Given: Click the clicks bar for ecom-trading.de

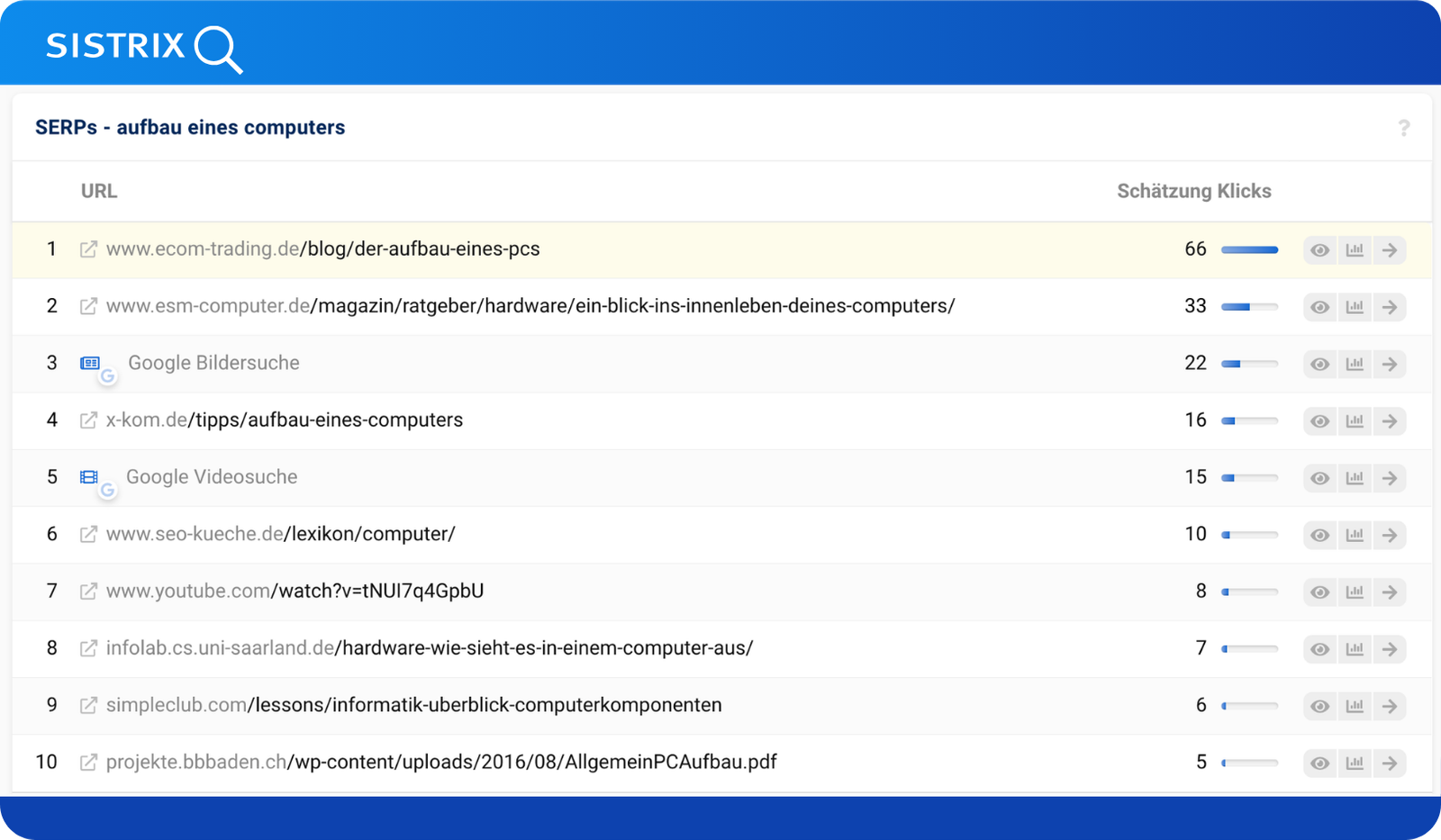Looking at the screenshot, I should point(1249,249).
